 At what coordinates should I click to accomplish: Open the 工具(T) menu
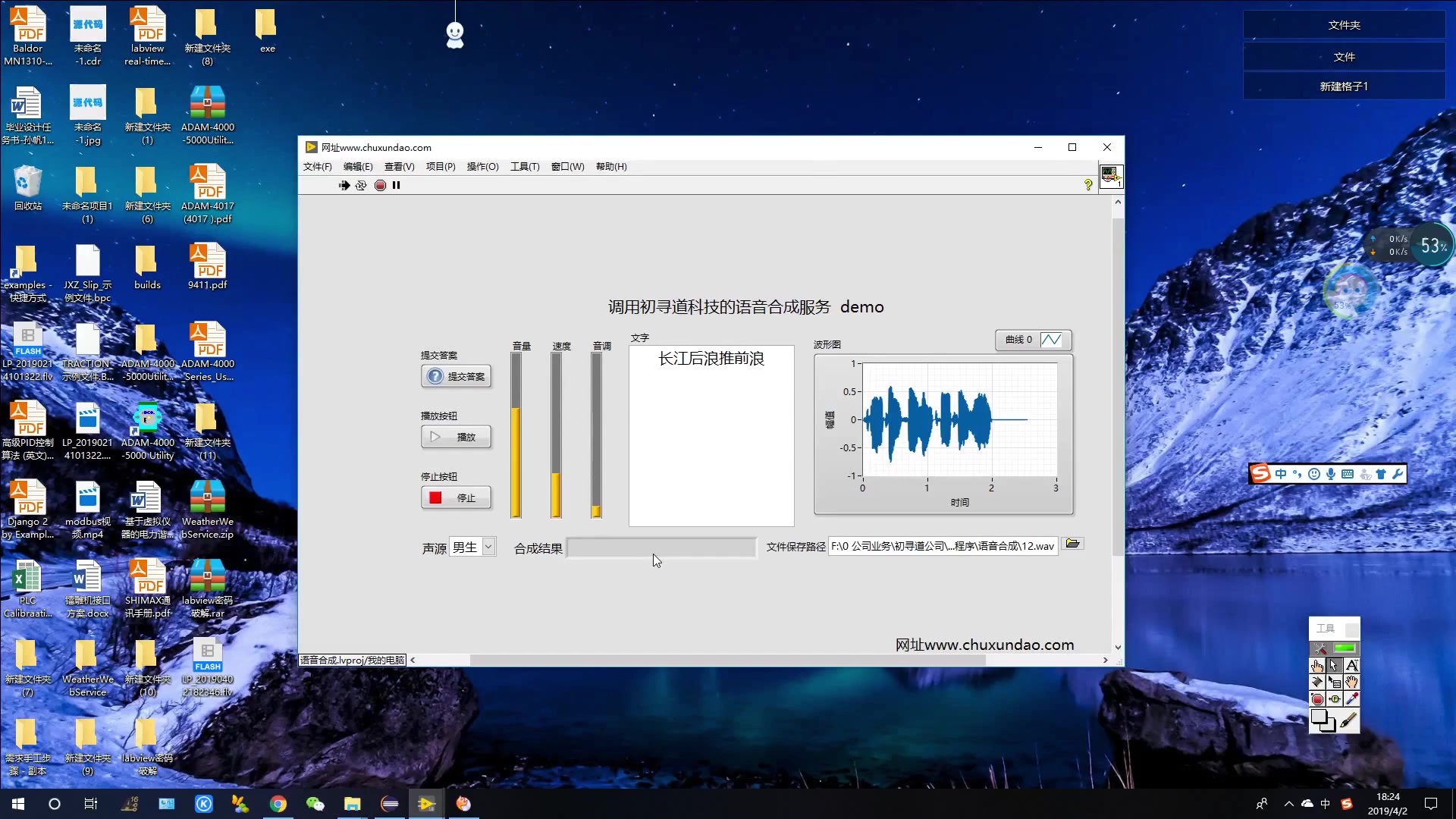[x=524, y=167]
